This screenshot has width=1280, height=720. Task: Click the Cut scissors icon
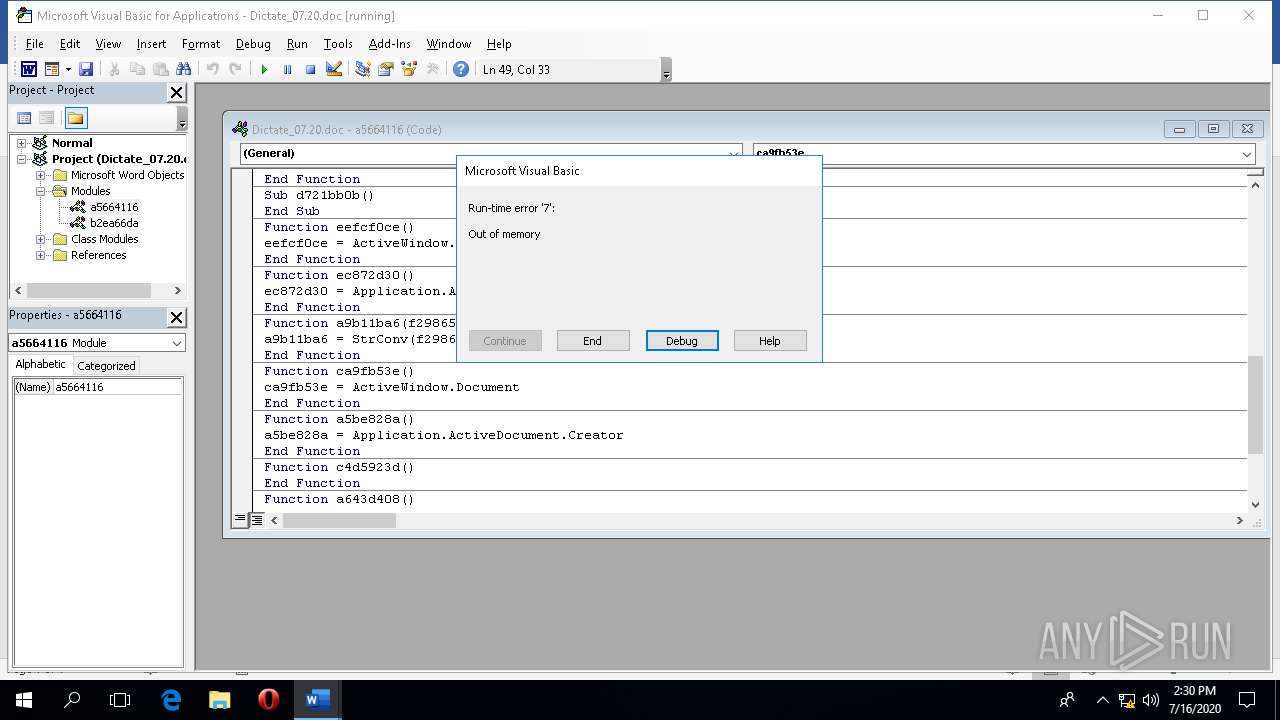tap(114, 69)
